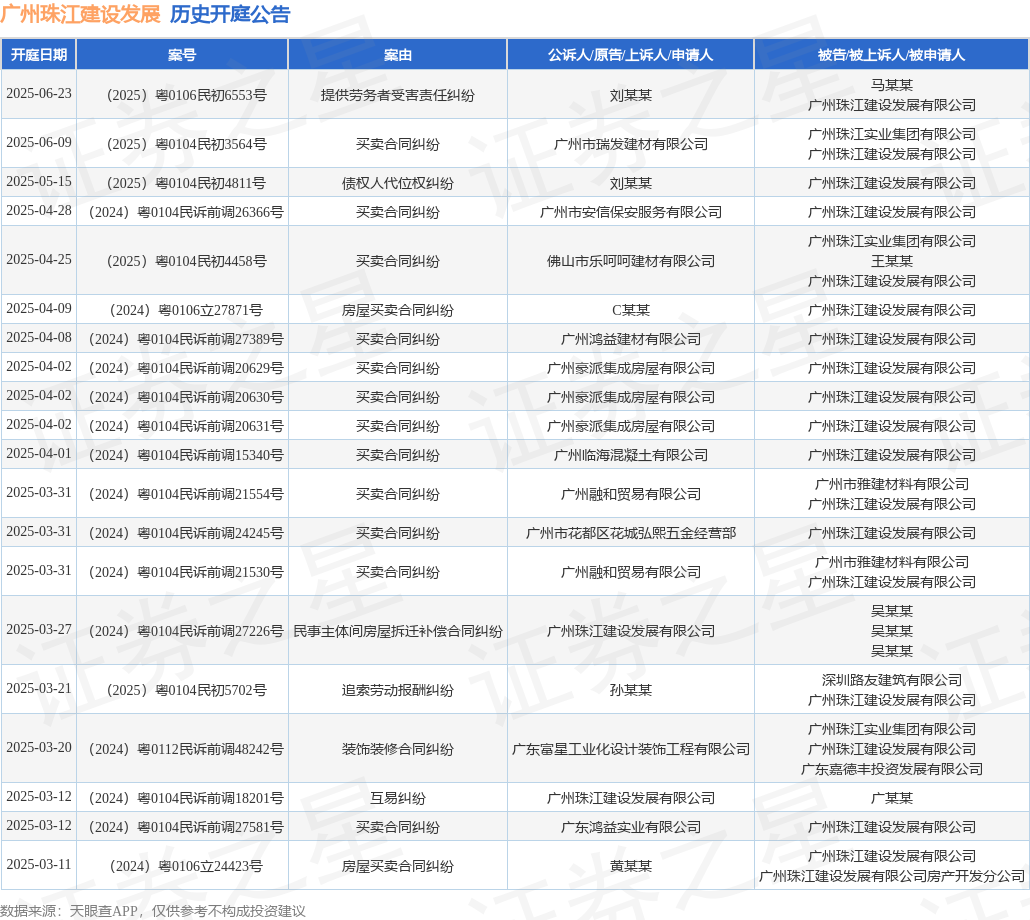This screenshot has height=920, width=1030.
Task: Click cause 装饰装修合同纠纷
Action: 397,749
